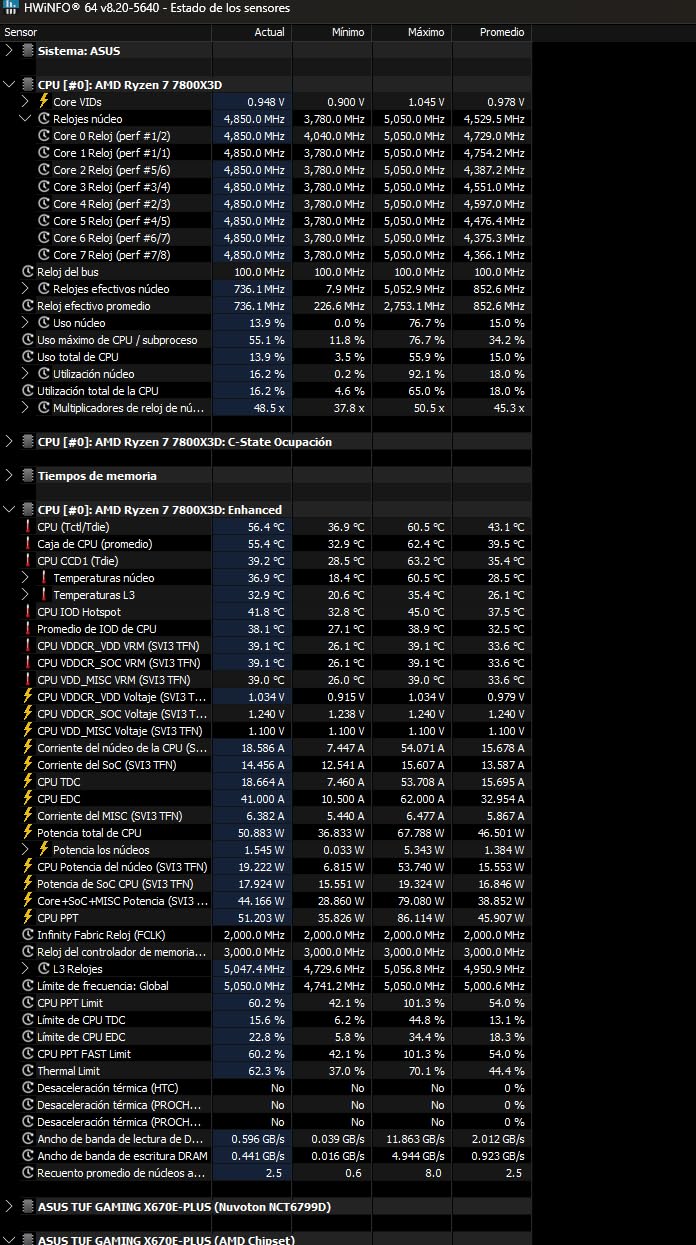The image size is (696, 1245).
Task: Select the Límite de frecuencia: Global row
Action: (266, 985)
